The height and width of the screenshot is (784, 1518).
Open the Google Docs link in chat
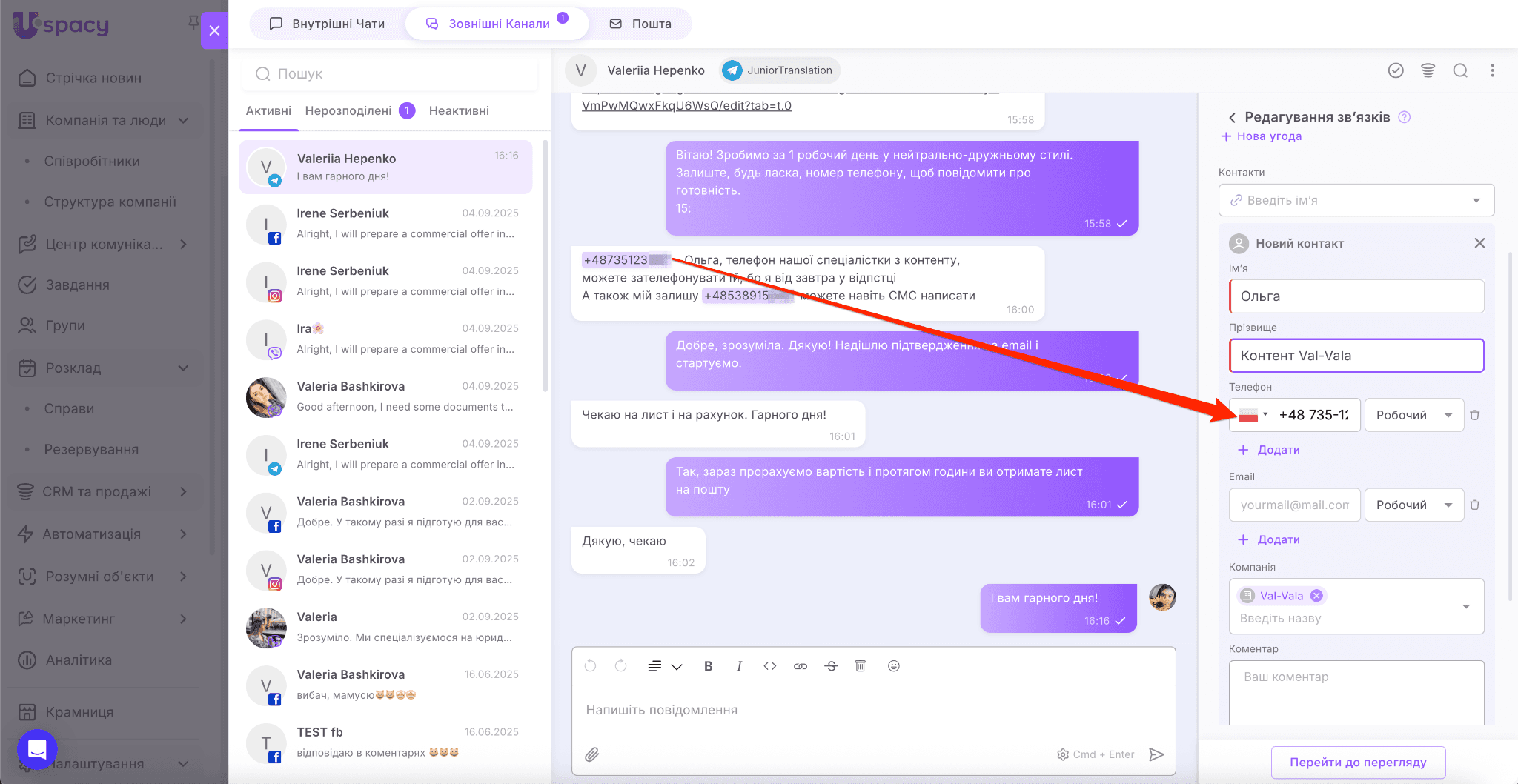coord(686,105)
